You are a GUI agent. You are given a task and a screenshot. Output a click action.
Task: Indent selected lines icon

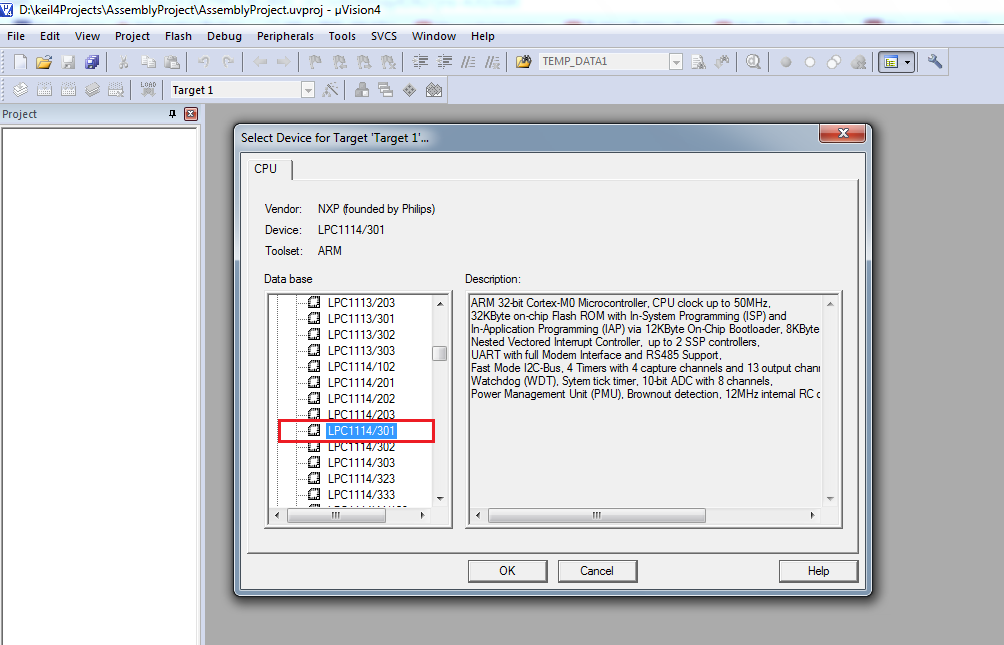tap(420, 62)
